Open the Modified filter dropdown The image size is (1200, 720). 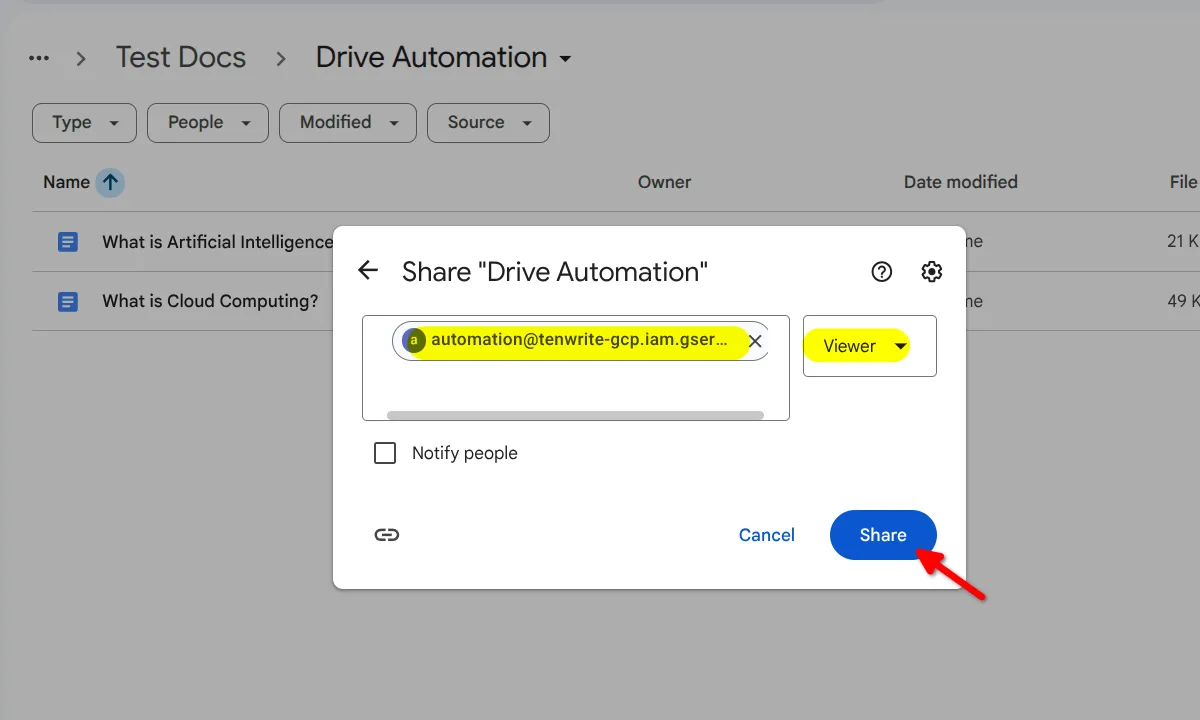[347, 122]
